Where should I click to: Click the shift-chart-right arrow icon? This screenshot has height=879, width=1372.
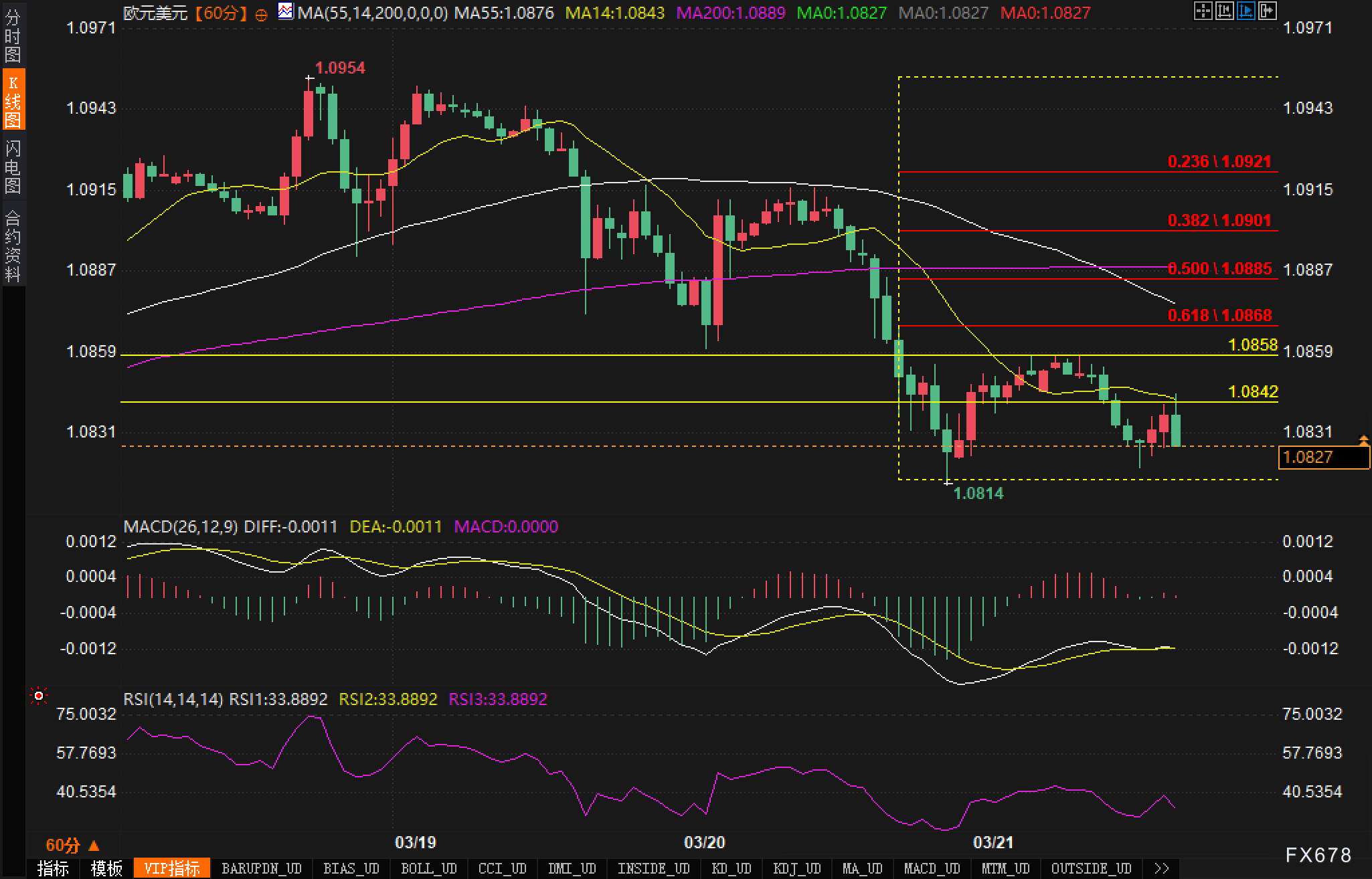click(x=1268, y=11)
